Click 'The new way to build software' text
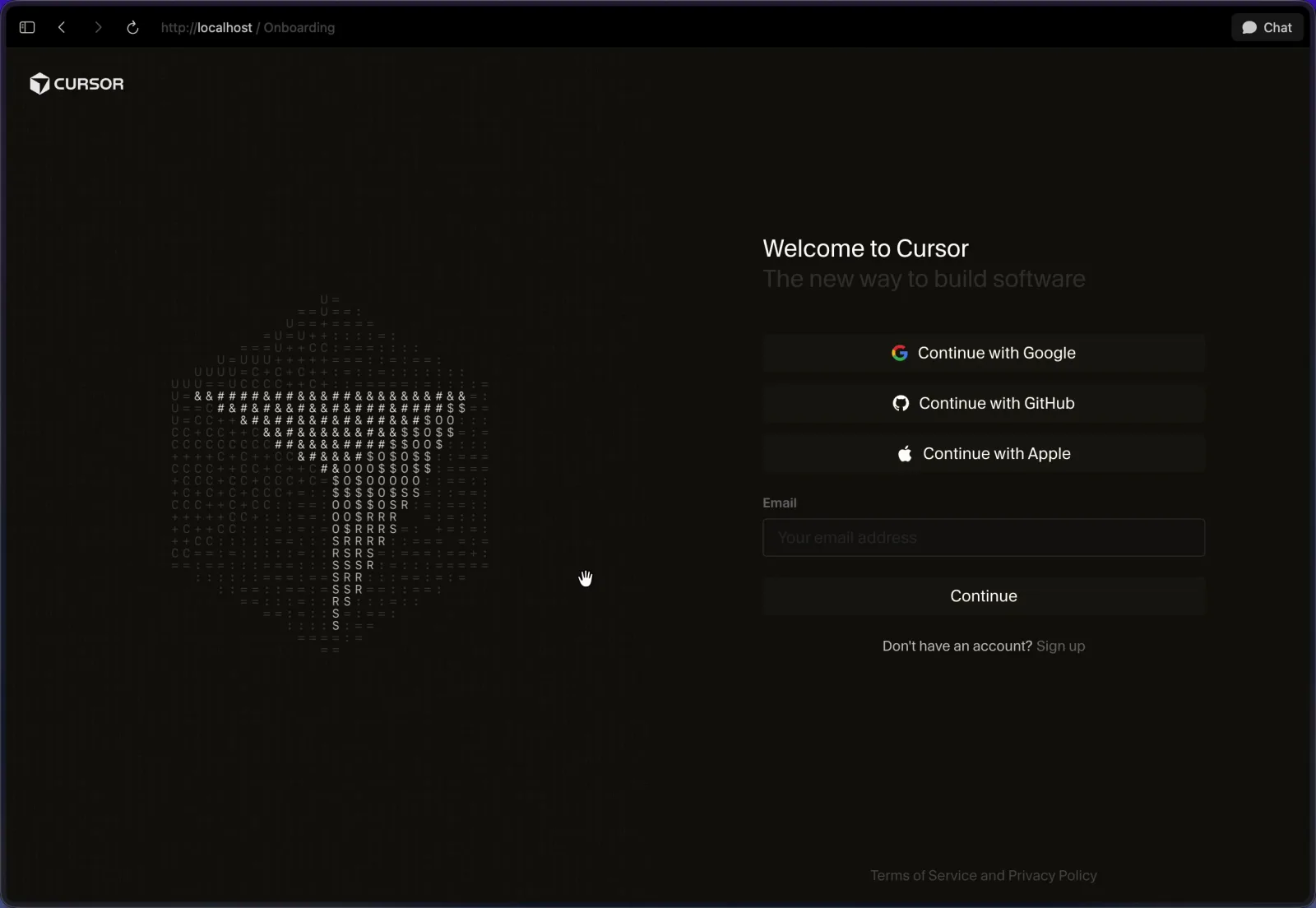 pos(924,279)
